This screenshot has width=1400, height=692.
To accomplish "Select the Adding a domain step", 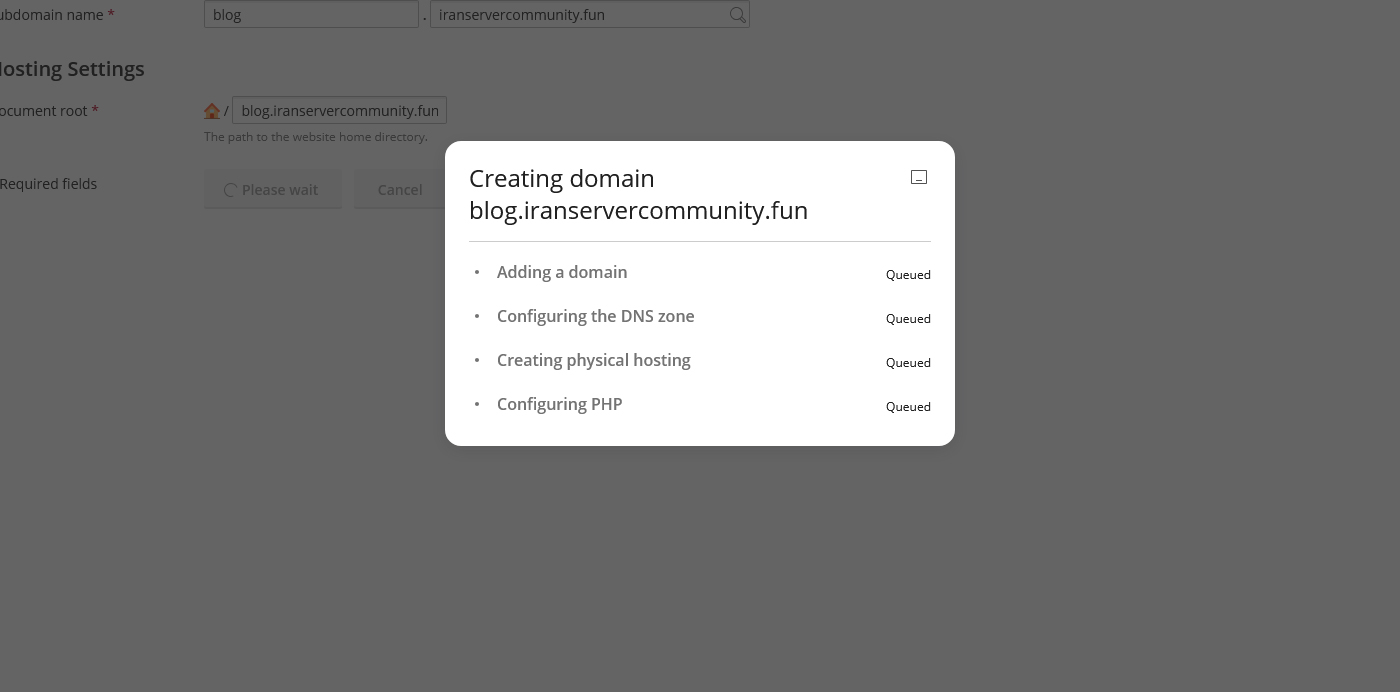I will tap(562, 272).
